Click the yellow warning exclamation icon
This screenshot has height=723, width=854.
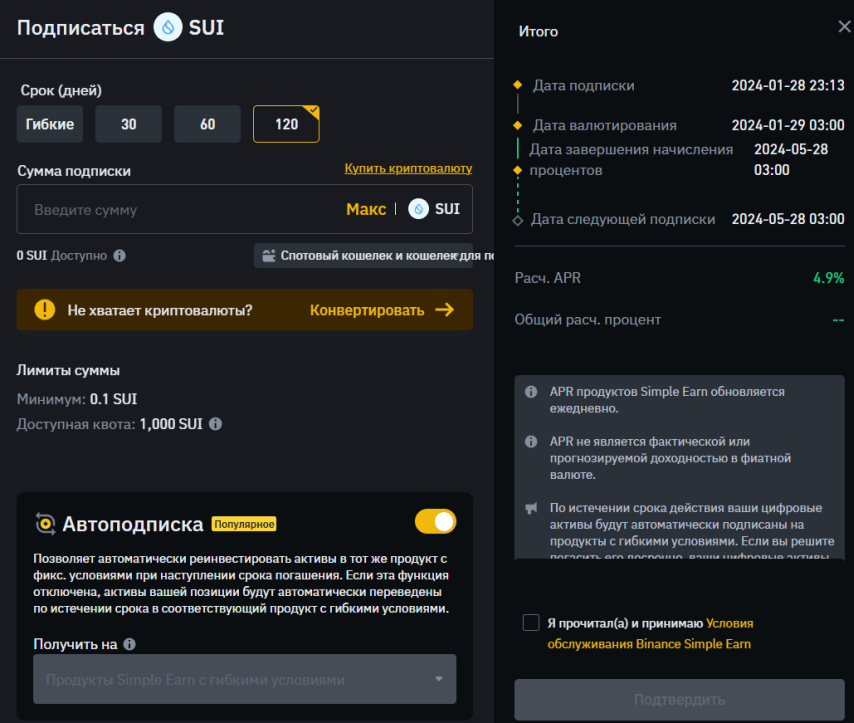coord(45,309)
